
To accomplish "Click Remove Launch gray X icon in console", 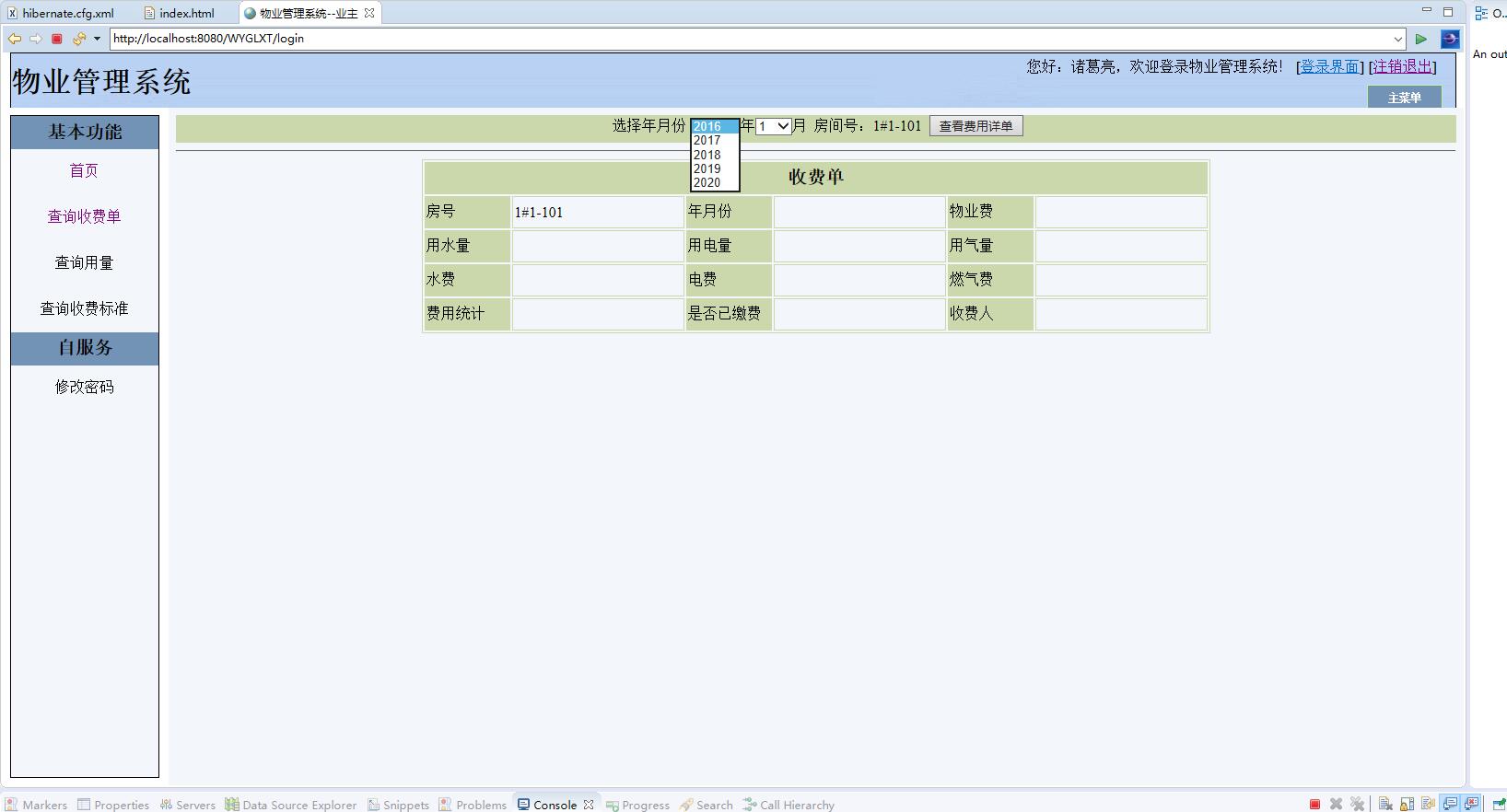I will point(1336,804).
